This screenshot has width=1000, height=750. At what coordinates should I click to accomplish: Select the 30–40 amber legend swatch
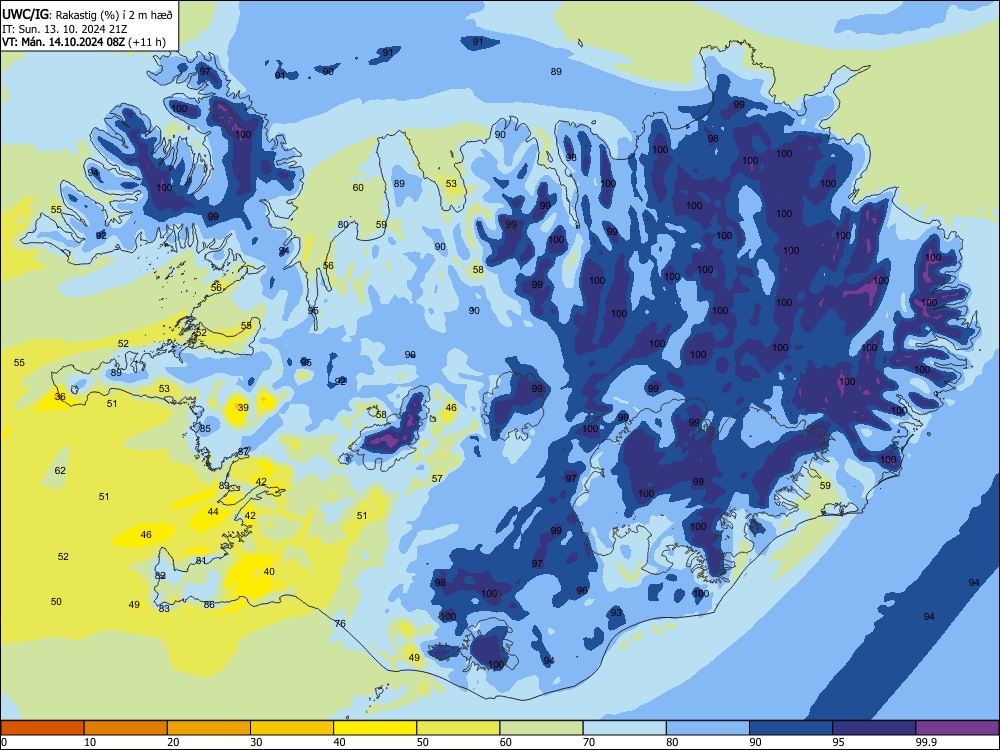point(292,728)
